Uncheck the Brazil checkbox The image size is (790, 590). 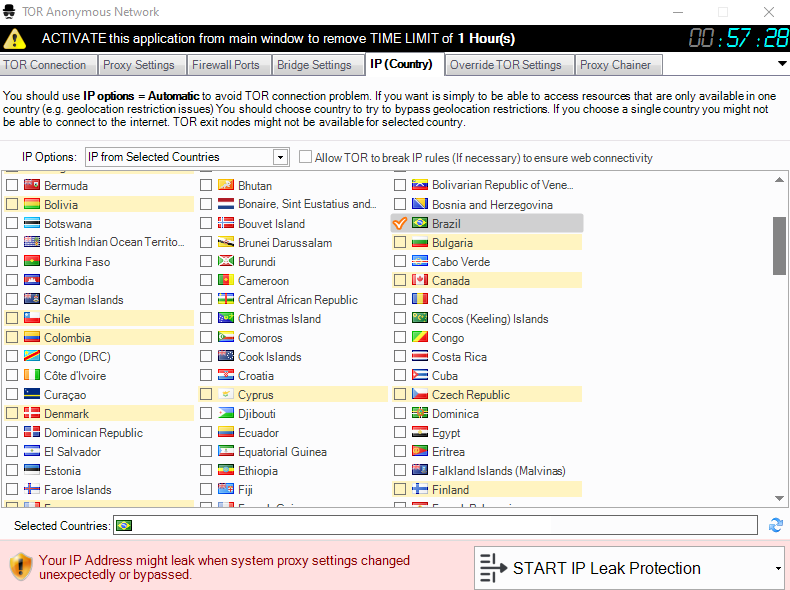coord(400,223)
